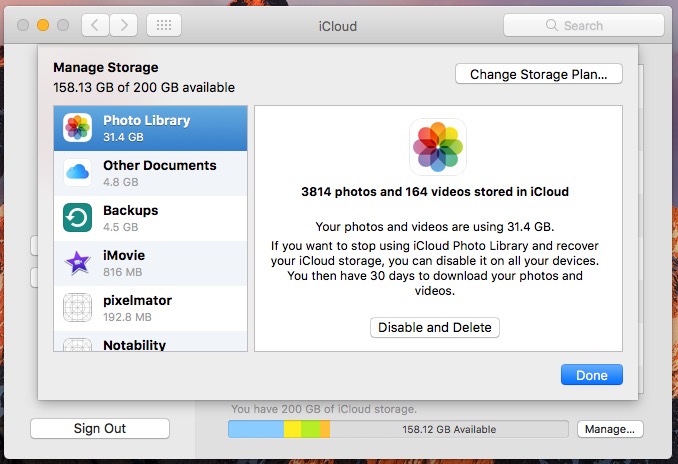
Task: Click the Sign Out button
Action: click(100, 428)
